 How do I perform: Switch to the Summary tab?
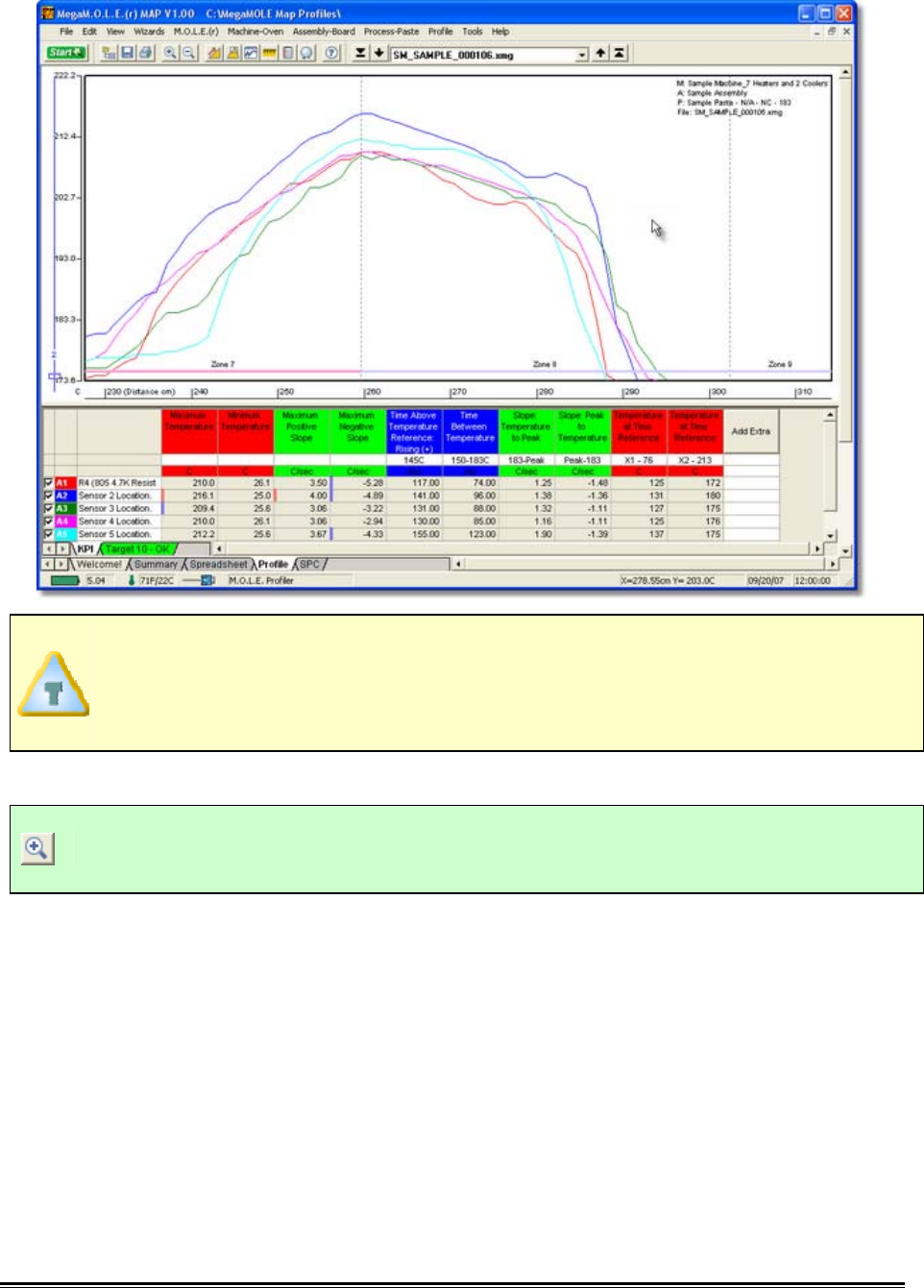156,564
